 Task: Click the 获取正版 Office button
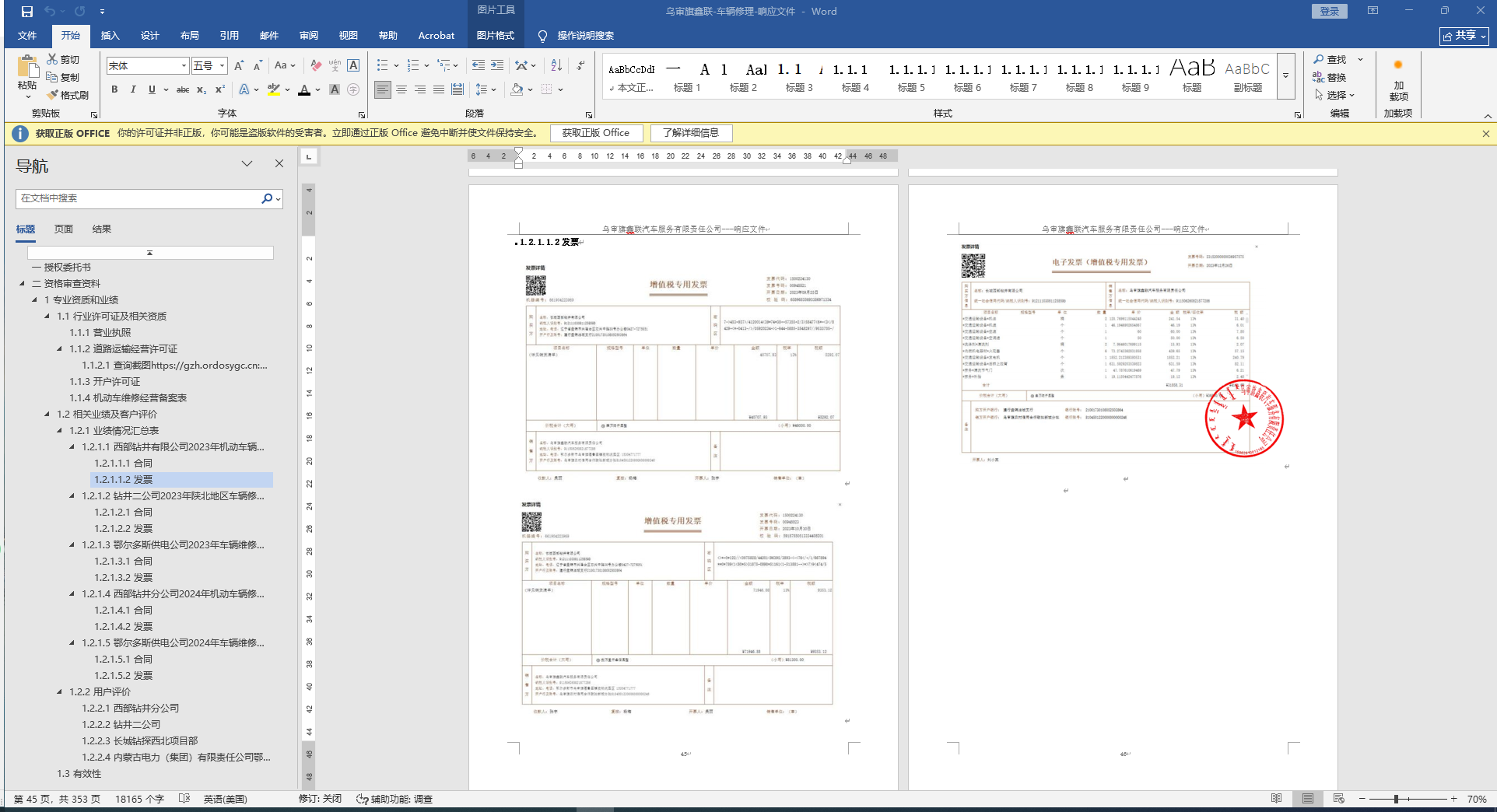tap(596, 133)
